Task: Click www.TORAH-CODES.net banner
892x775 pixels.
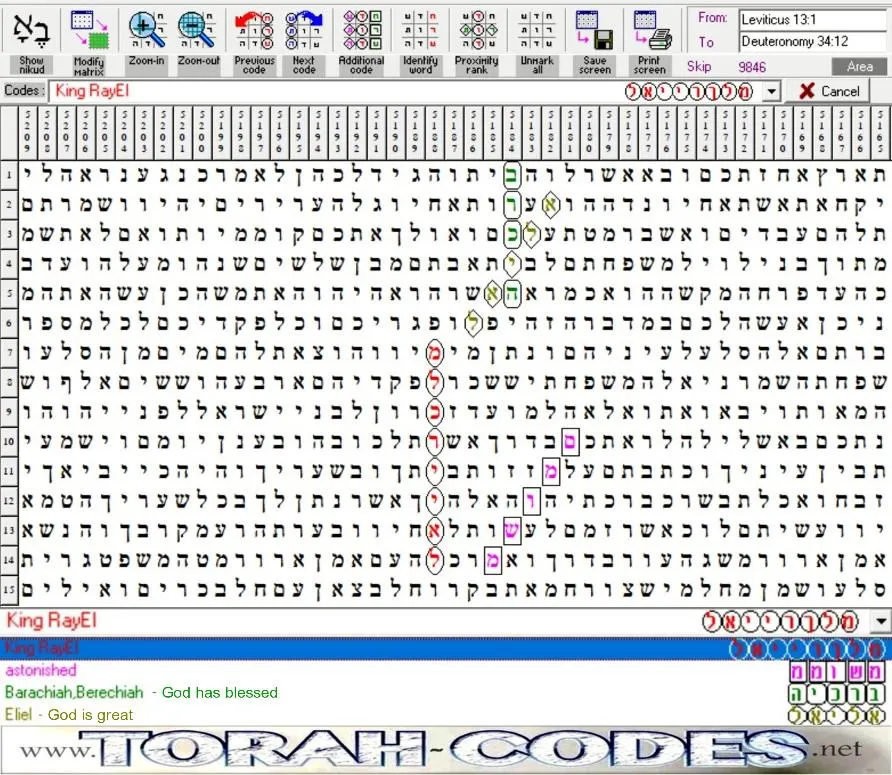Action: (x=444, y=750)
